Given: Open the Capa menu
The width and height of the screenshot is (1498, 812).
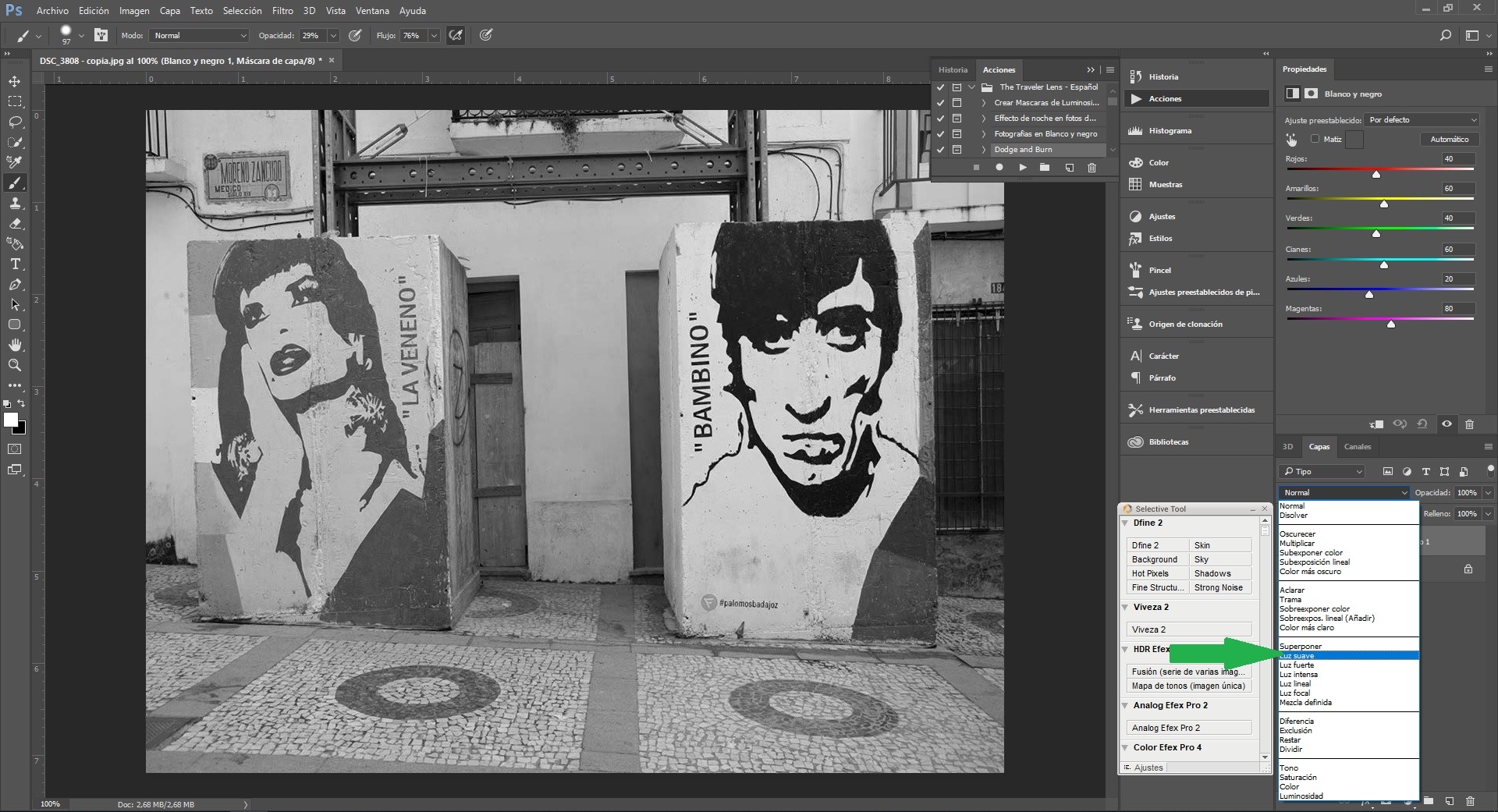Looking at the screenshot, I should 169,11.
